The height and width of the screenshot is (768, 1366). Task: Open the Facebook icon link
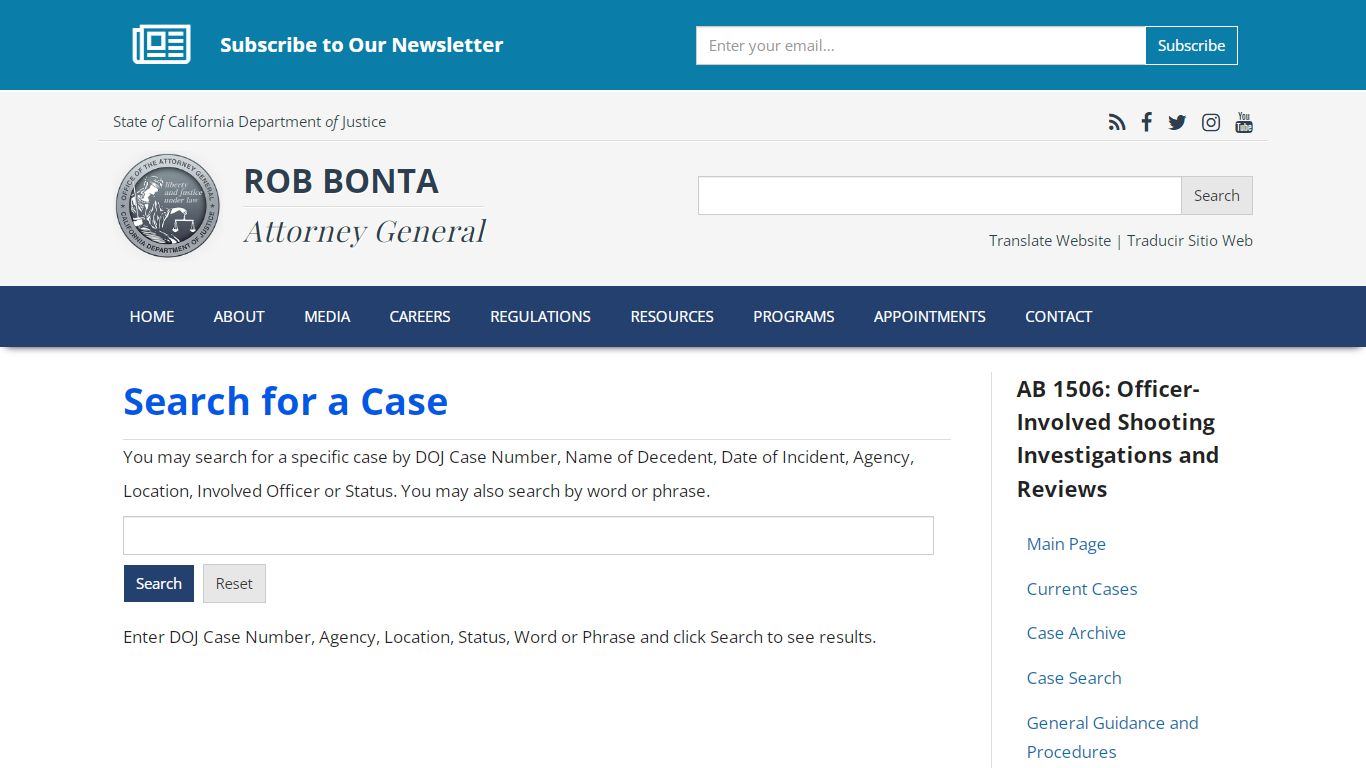click(1147, 122)
